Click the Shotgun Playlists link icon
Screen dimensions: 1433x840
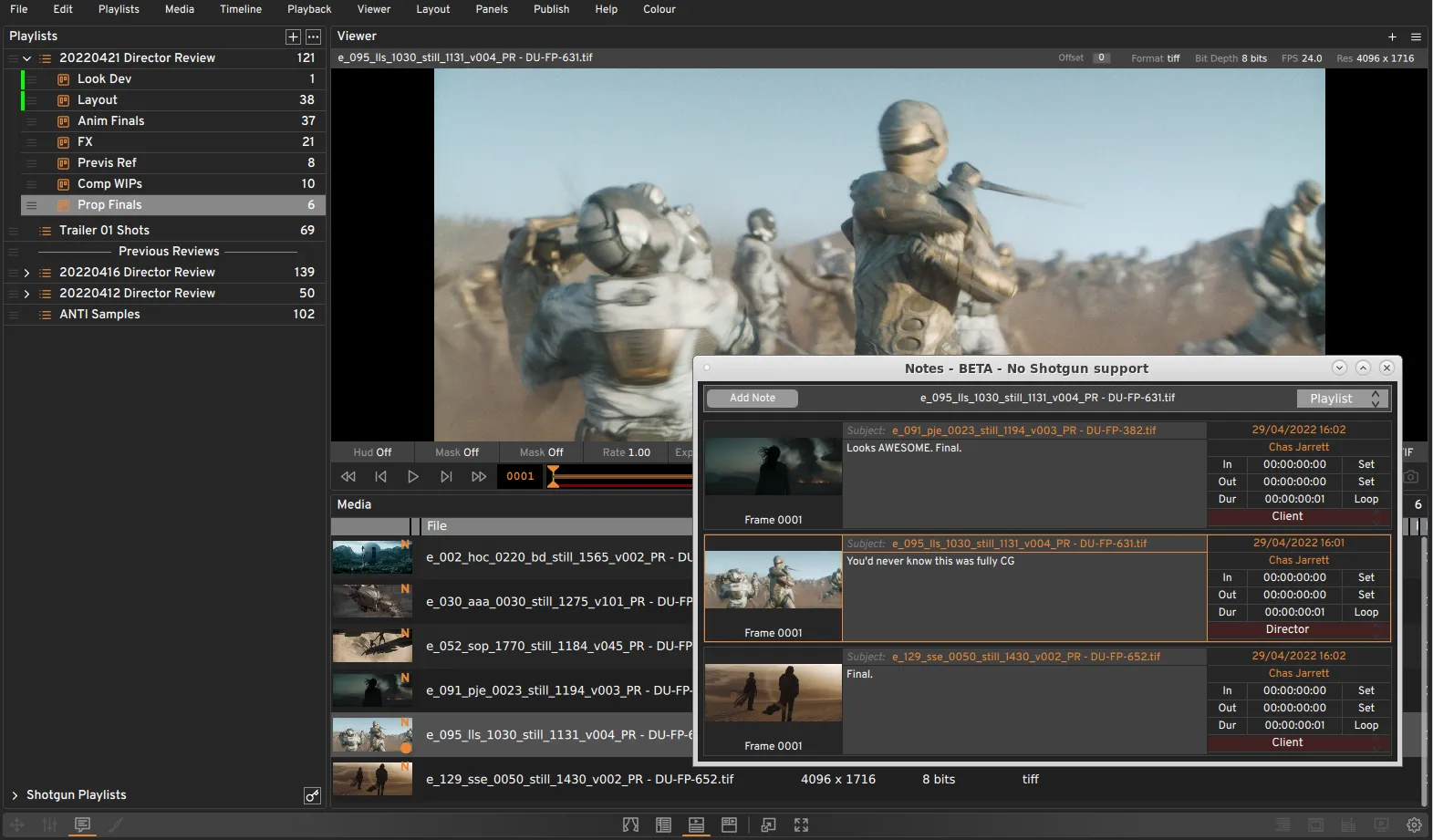312,795
